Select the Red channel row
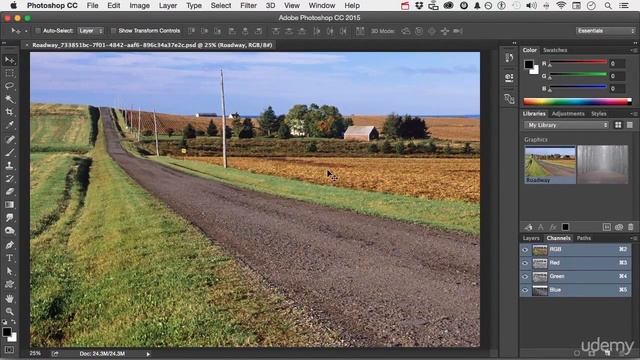 tap(576, 263)
